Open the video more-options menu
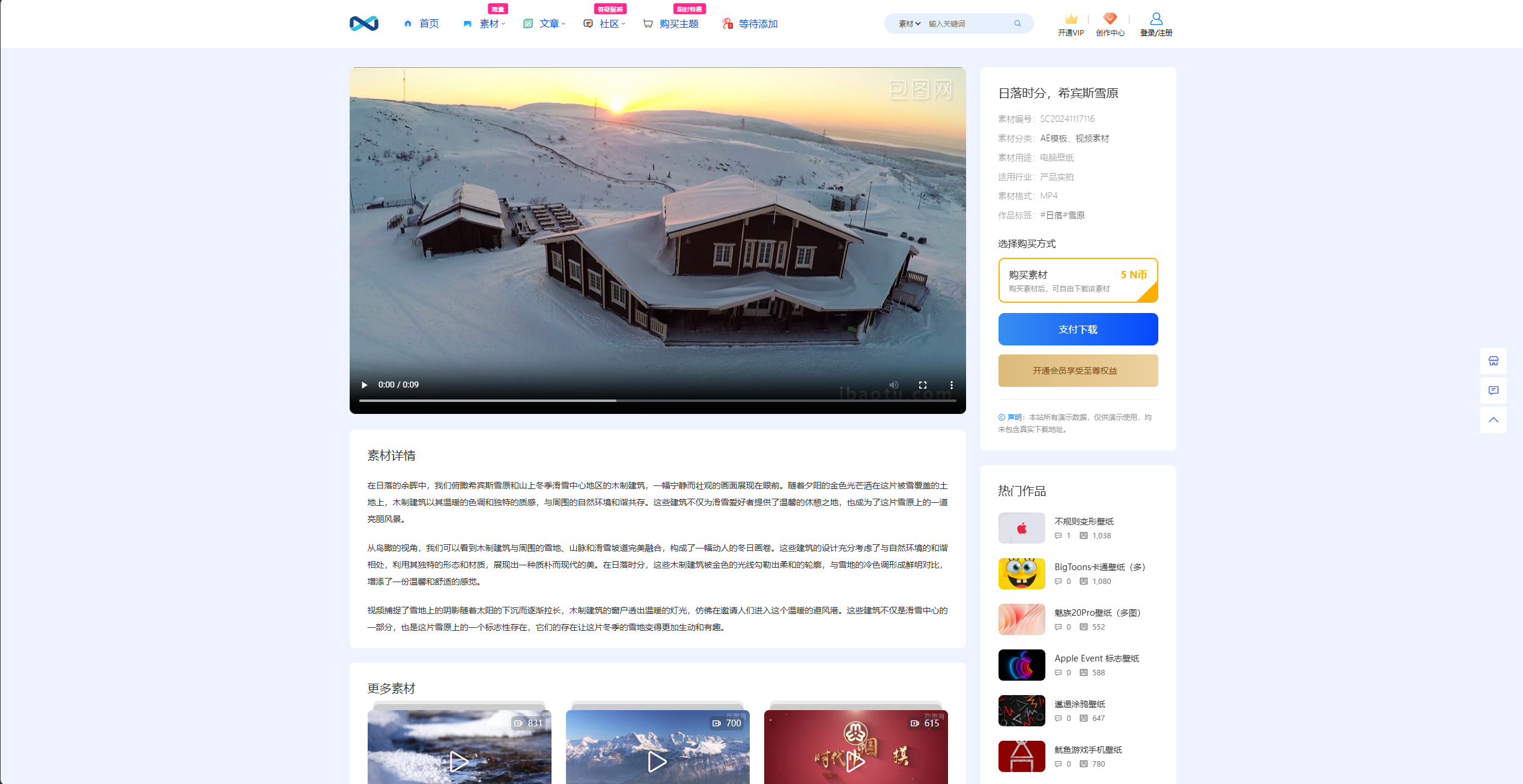Image resolution: width=1523 pixels, height=784 pixels. 952,385
